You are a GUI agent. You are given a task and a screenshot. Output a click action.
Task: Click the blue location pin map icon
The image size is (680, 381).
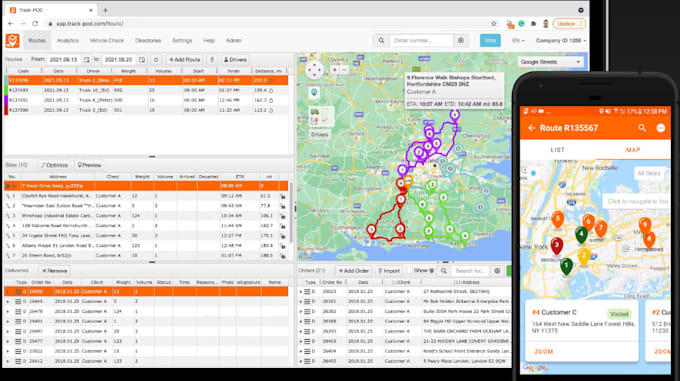pos(314,92)
